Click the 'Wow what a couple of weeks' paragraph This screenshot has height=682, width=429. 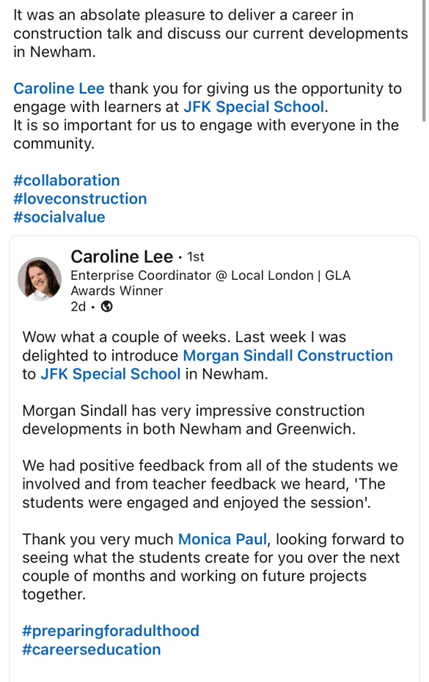coord(208,355)
